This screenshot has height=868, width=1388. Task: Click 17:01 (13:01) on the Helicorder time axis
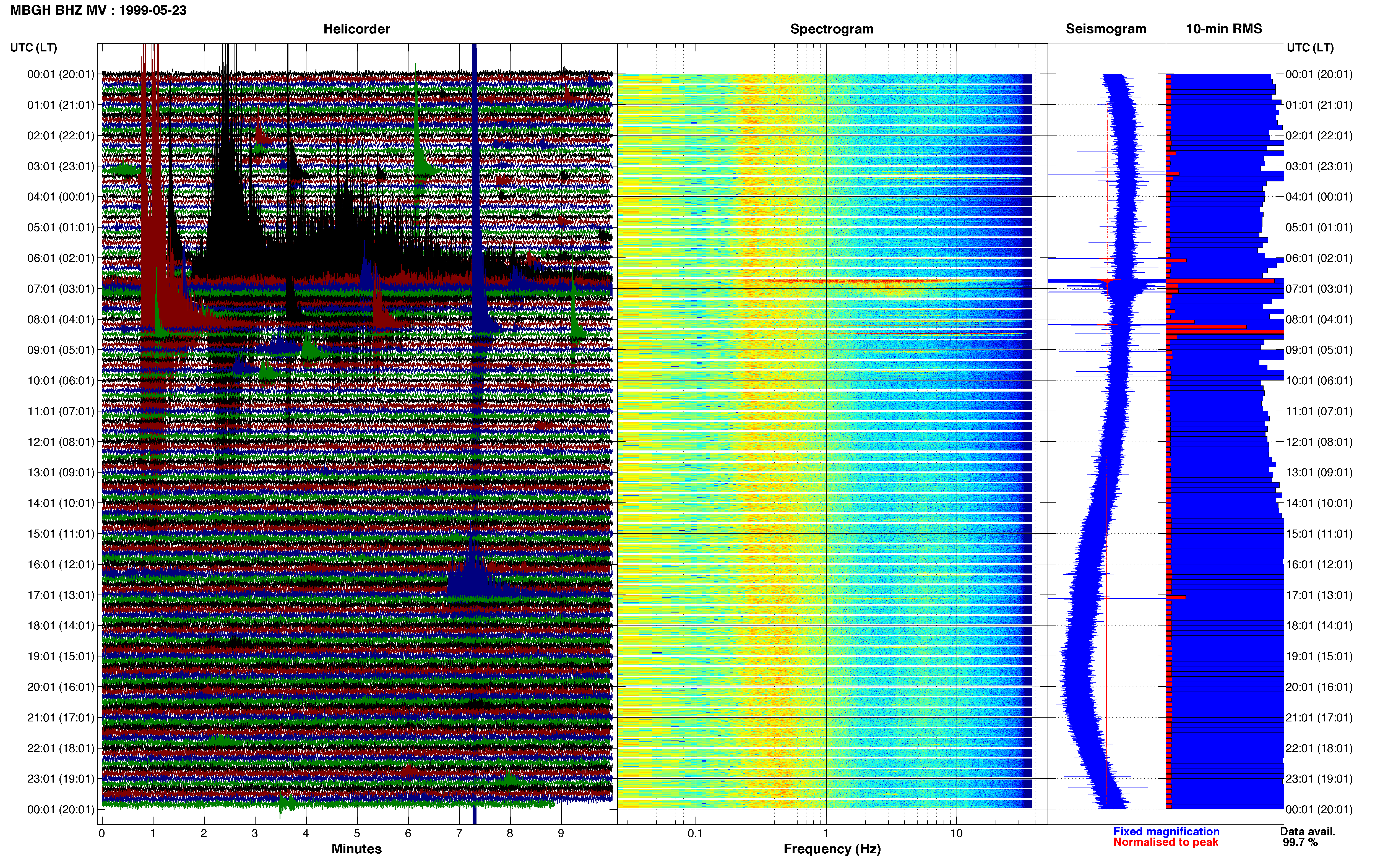pyautogui.click(x=60, y=595)
